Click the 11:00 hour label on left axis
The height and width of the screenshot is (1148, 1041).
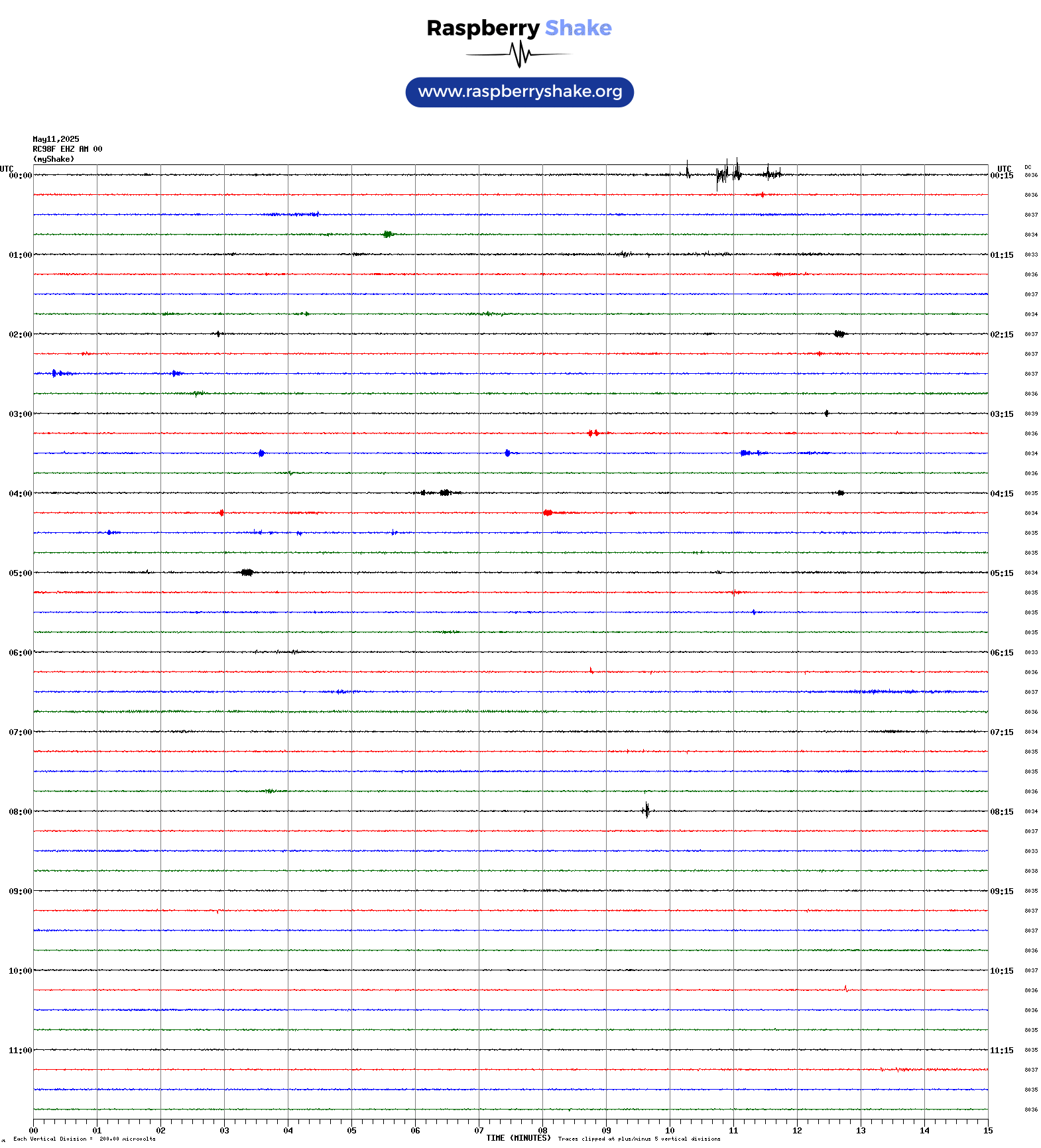tap(20, 1051)
